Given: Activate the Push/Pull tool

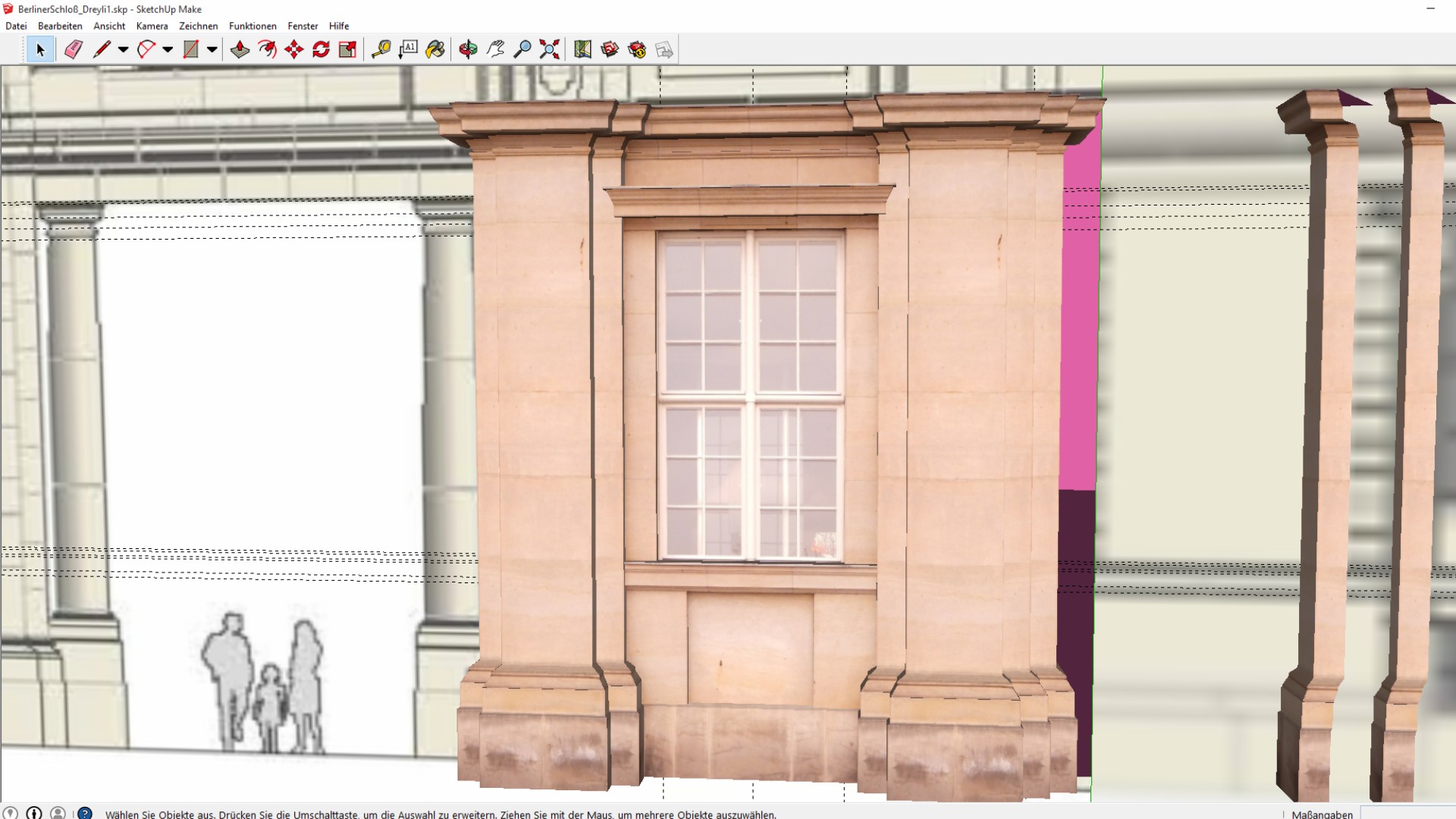Looking at the screenshot, I should [x=240, y=50].
